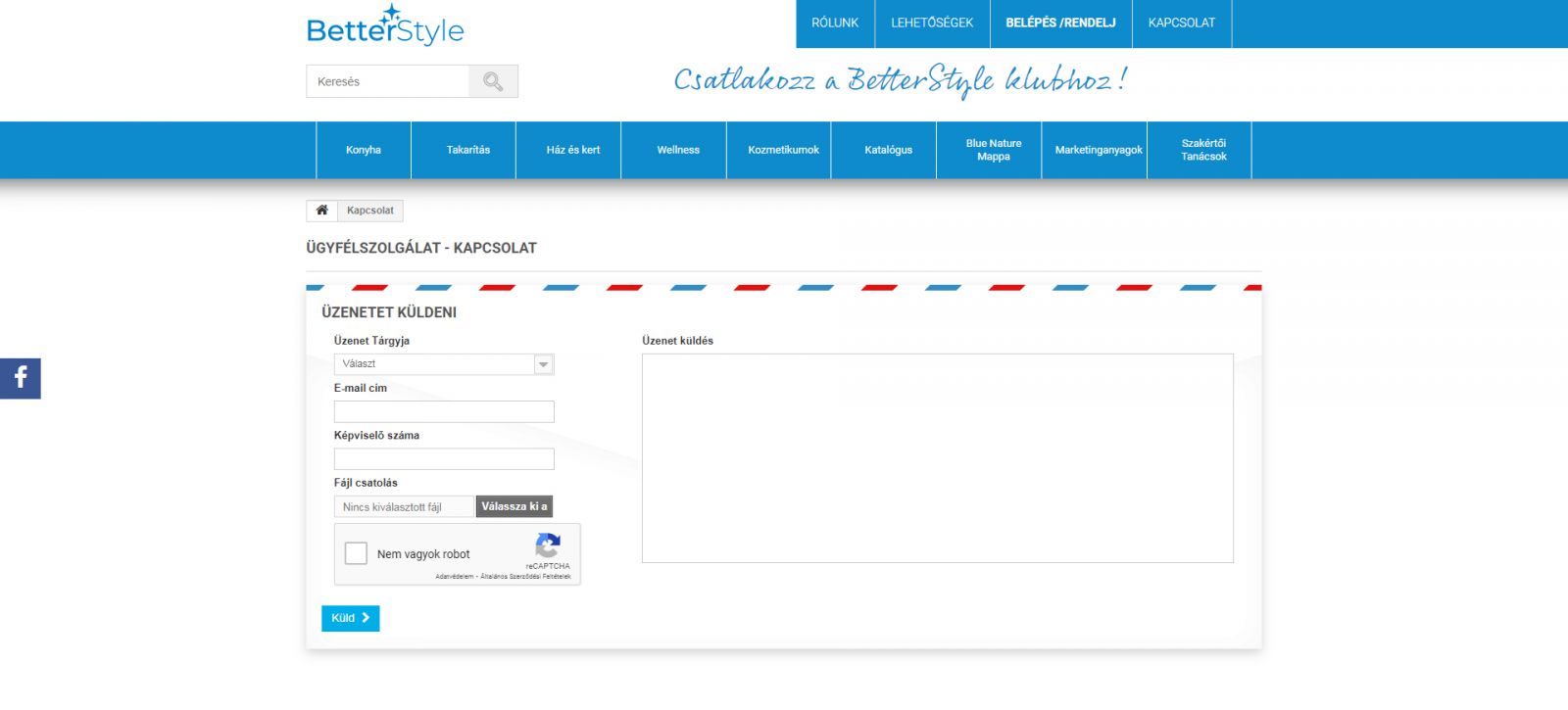Click the reCAPTCHA logo icon
1568x710 pixels.
point(548,545)
